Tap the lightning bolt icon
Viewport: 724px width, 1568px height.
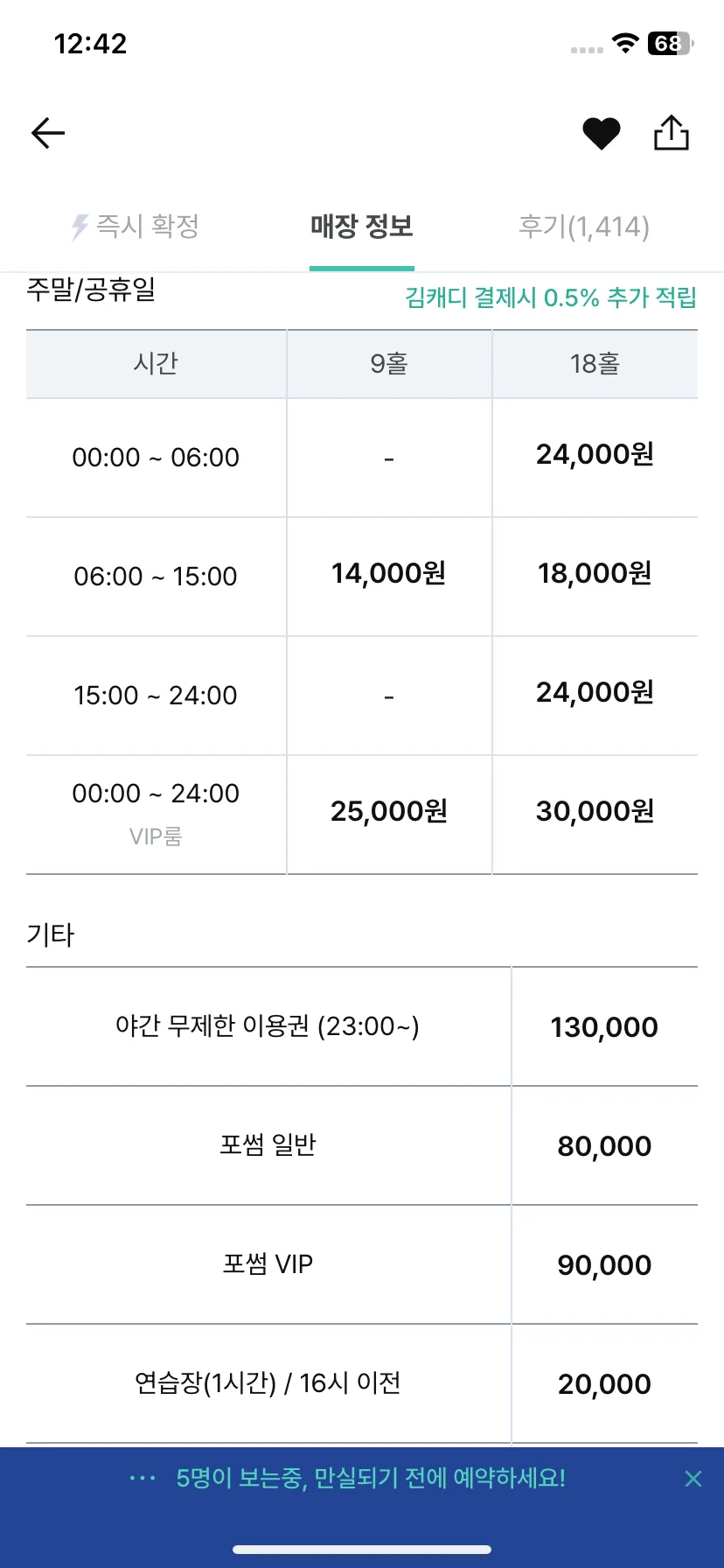point(80,227)
